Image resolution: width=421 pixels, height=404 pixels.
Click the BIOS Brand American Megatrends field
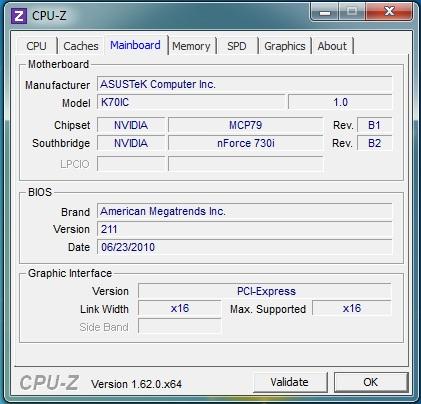(x=245, y=211)
